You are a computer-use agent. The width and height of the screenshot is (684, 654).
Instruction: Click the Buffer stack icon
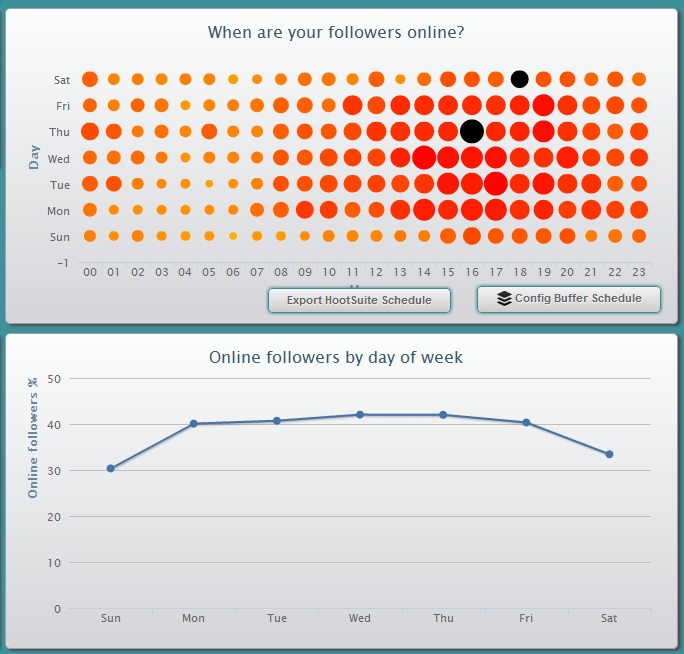click(504, 299)
